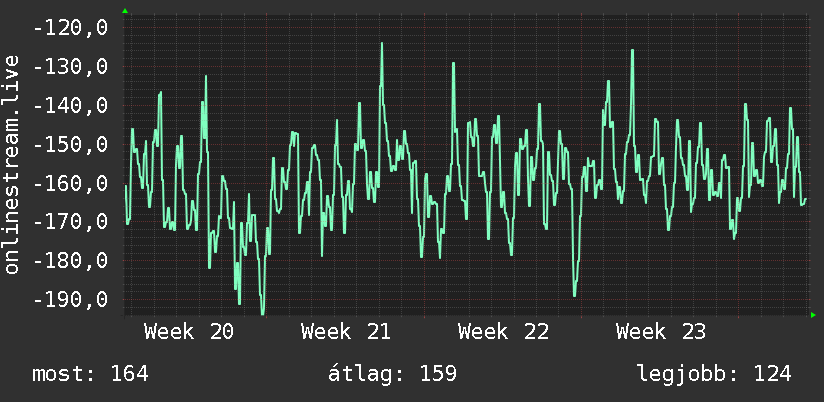Click the -180,0 y-axis value
The image size is (824, 402).
(x=70, y=261)
